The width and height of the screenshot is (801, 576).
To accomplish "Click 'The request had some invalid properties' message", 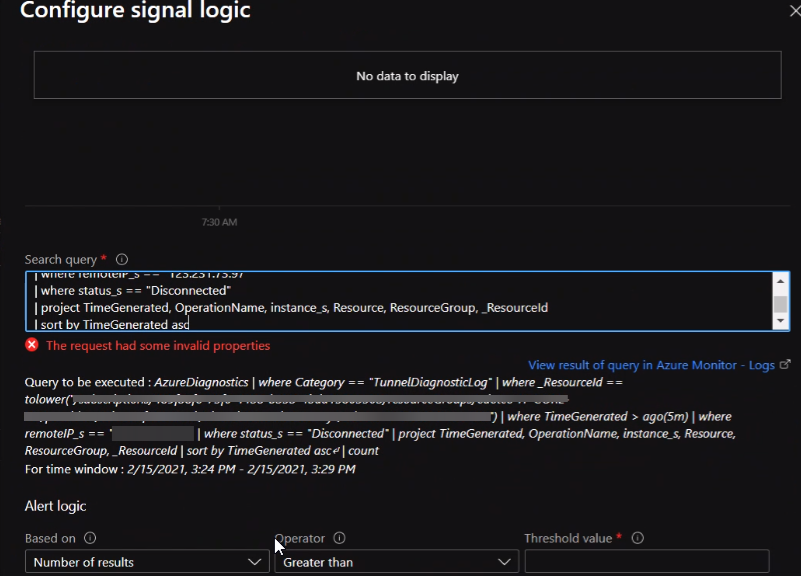I will [158, 346].
